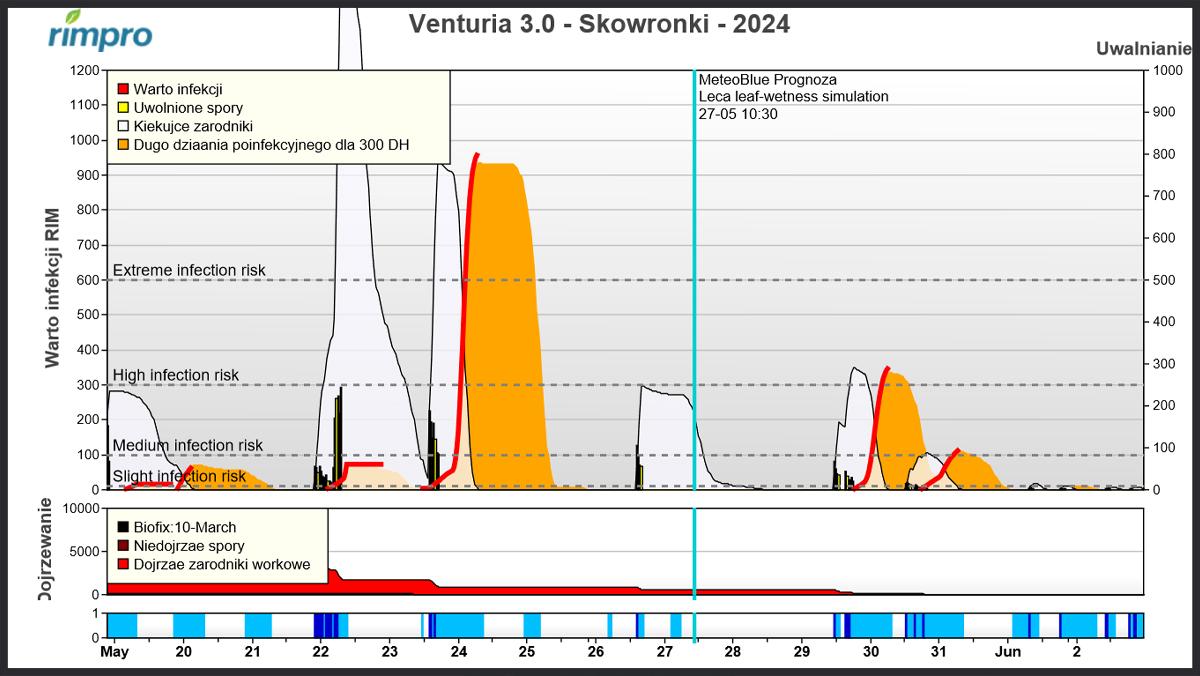
Task: Click the 'Leca leaf-wetness simulation' text
Action: pyautogui.click(x=793, y=97)
